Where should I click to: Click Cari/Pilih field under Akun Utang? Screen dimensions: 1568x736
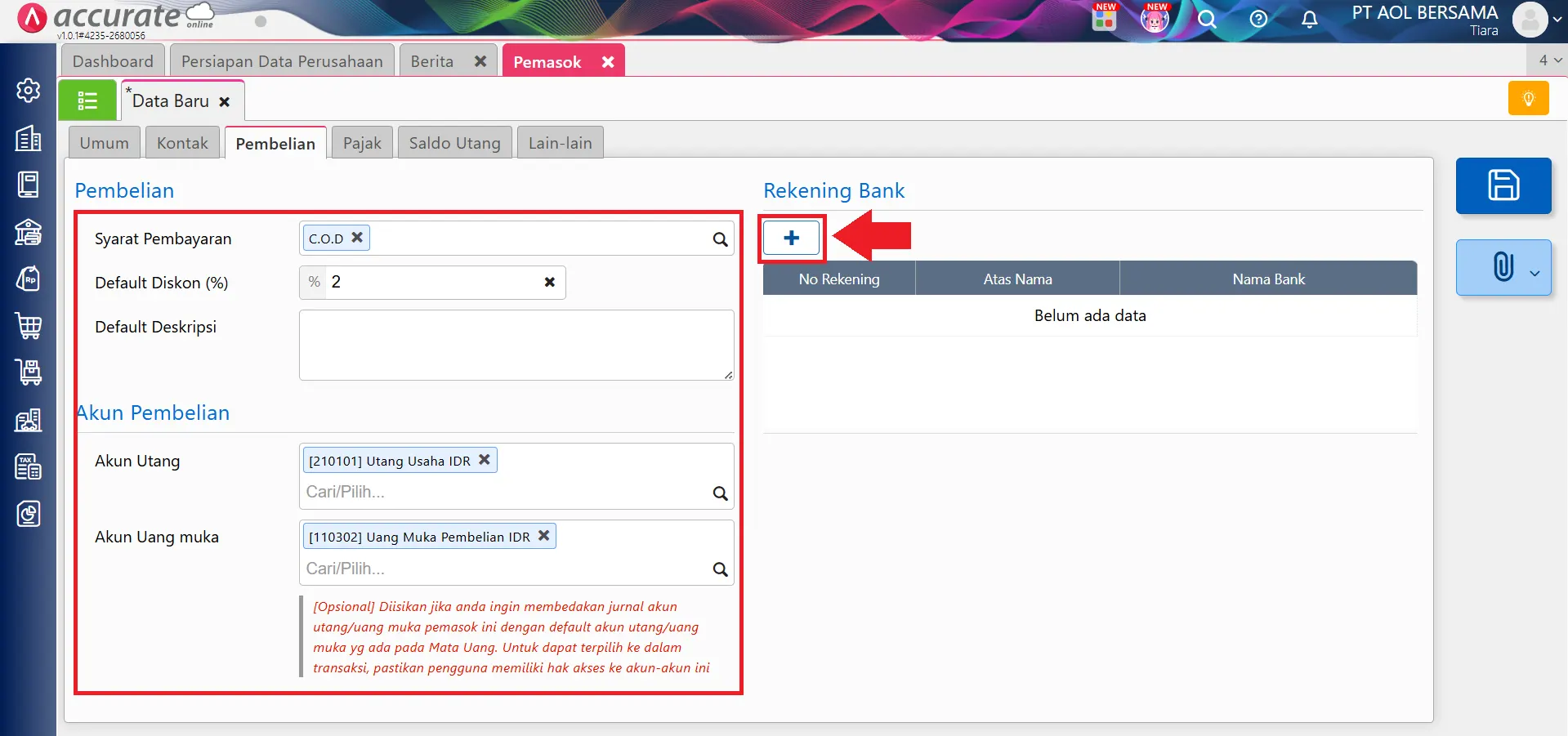click(505, 493)
